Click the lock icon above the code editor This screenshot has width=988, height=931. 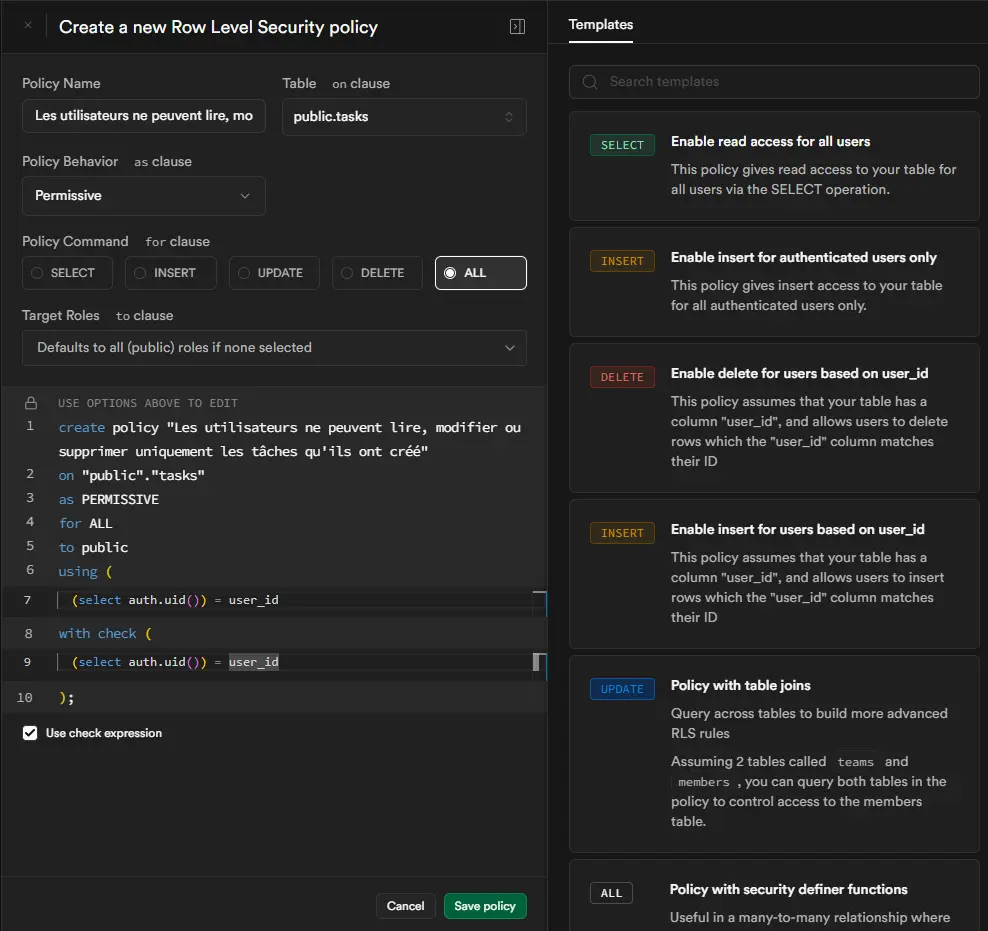31,403
